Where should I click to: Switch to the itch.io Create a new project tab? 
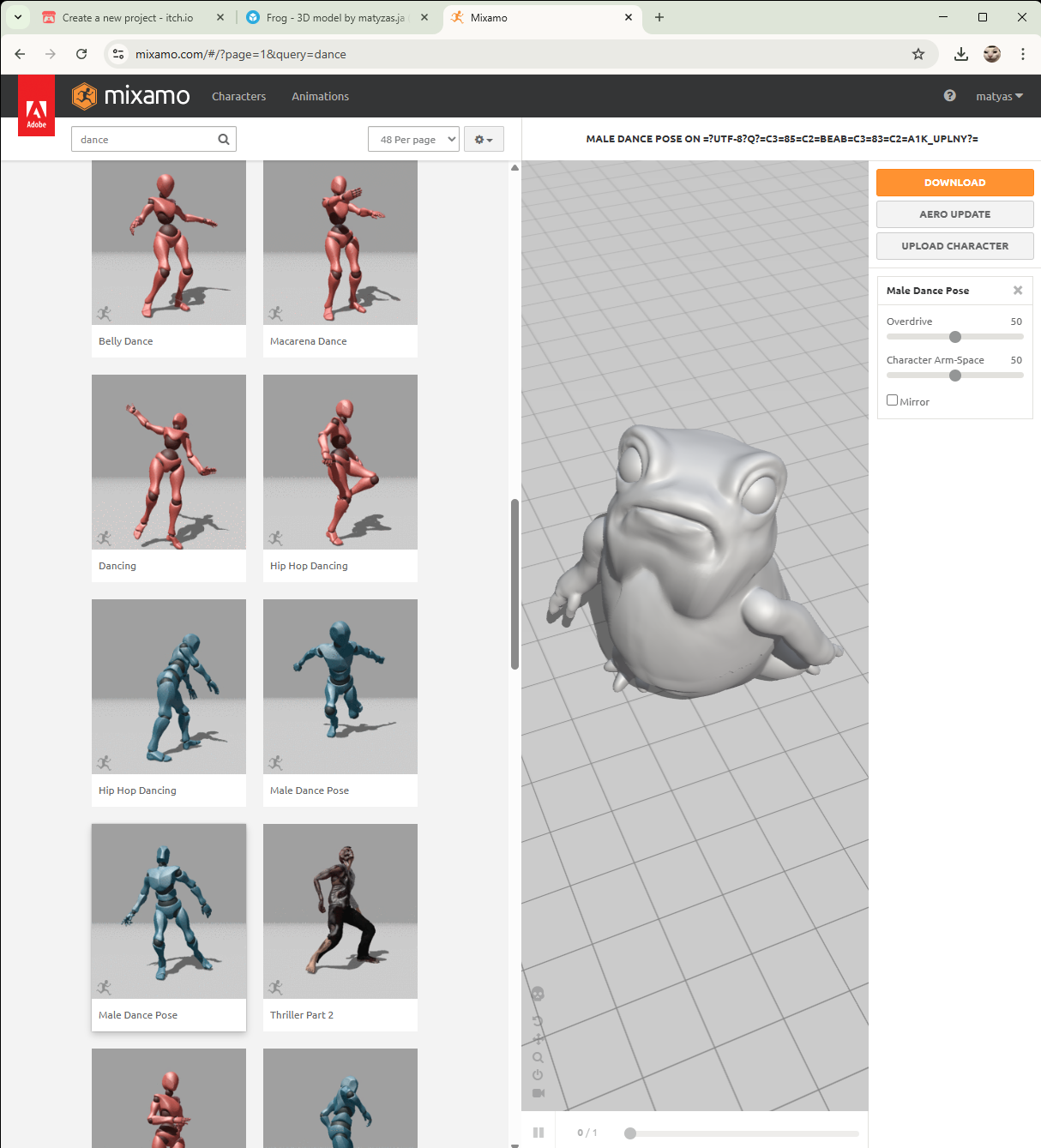[128, 17]
